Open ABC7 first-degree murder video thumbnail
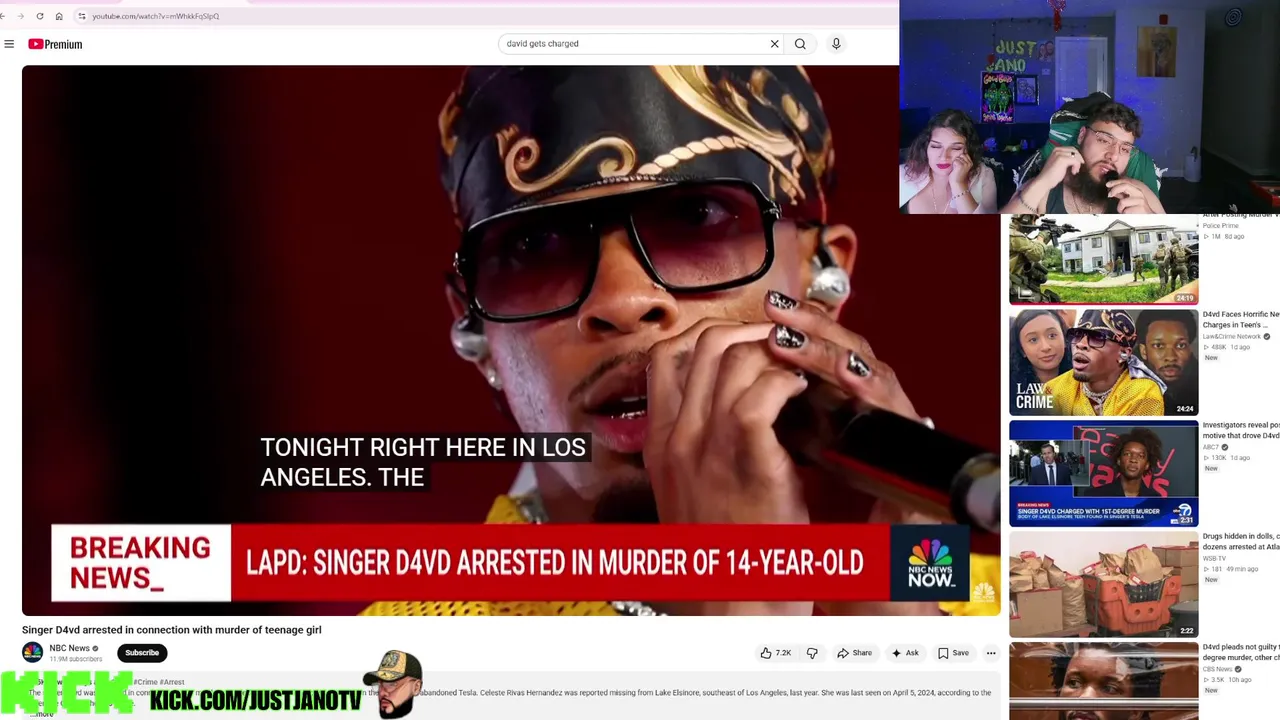This screenshot has height=720, width=1280. pyautogui.click(x=1103, y=473)
